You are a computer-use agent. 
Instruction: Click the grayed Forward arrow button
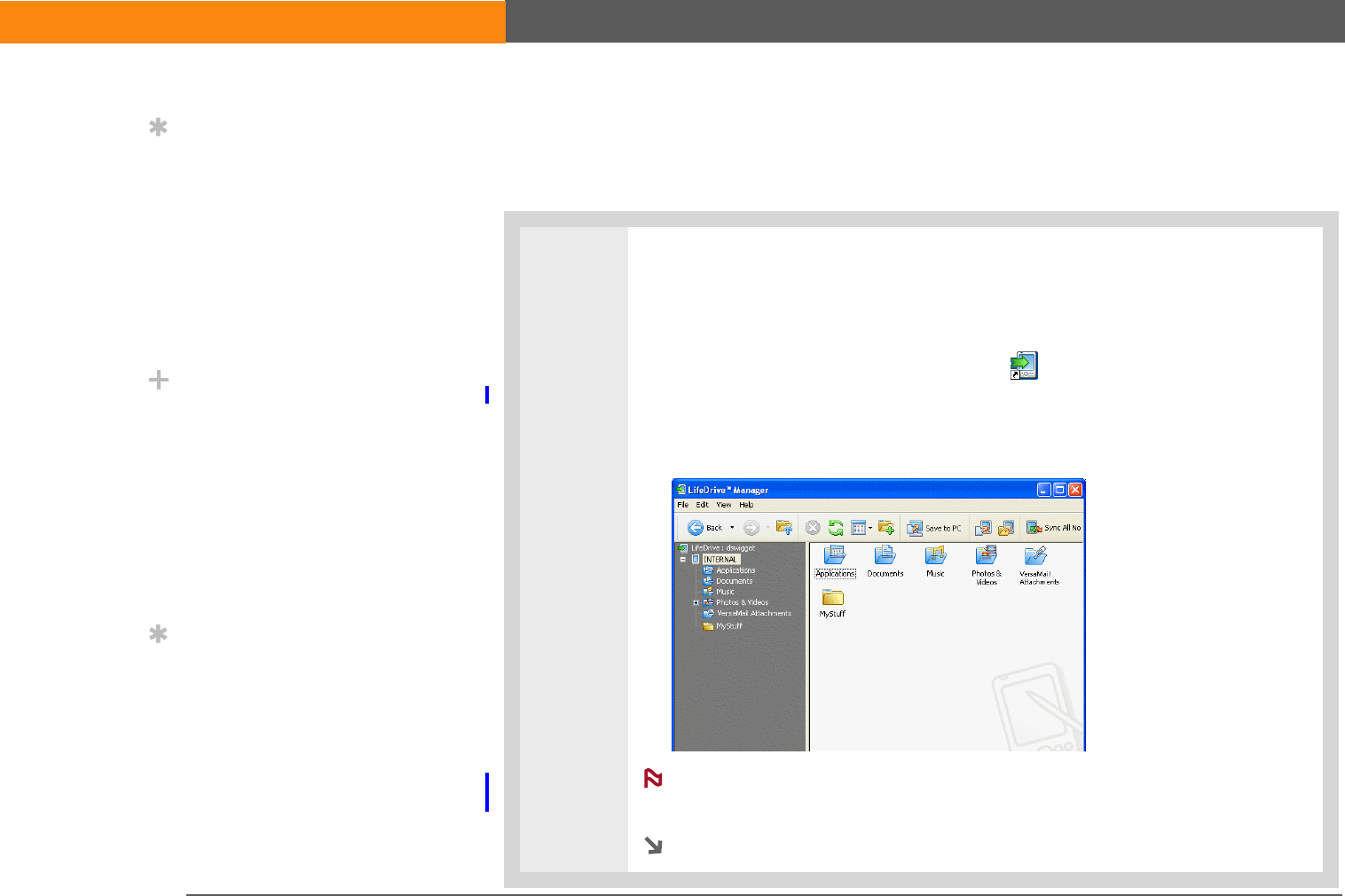pyautogui.click(x=751, y=528)
